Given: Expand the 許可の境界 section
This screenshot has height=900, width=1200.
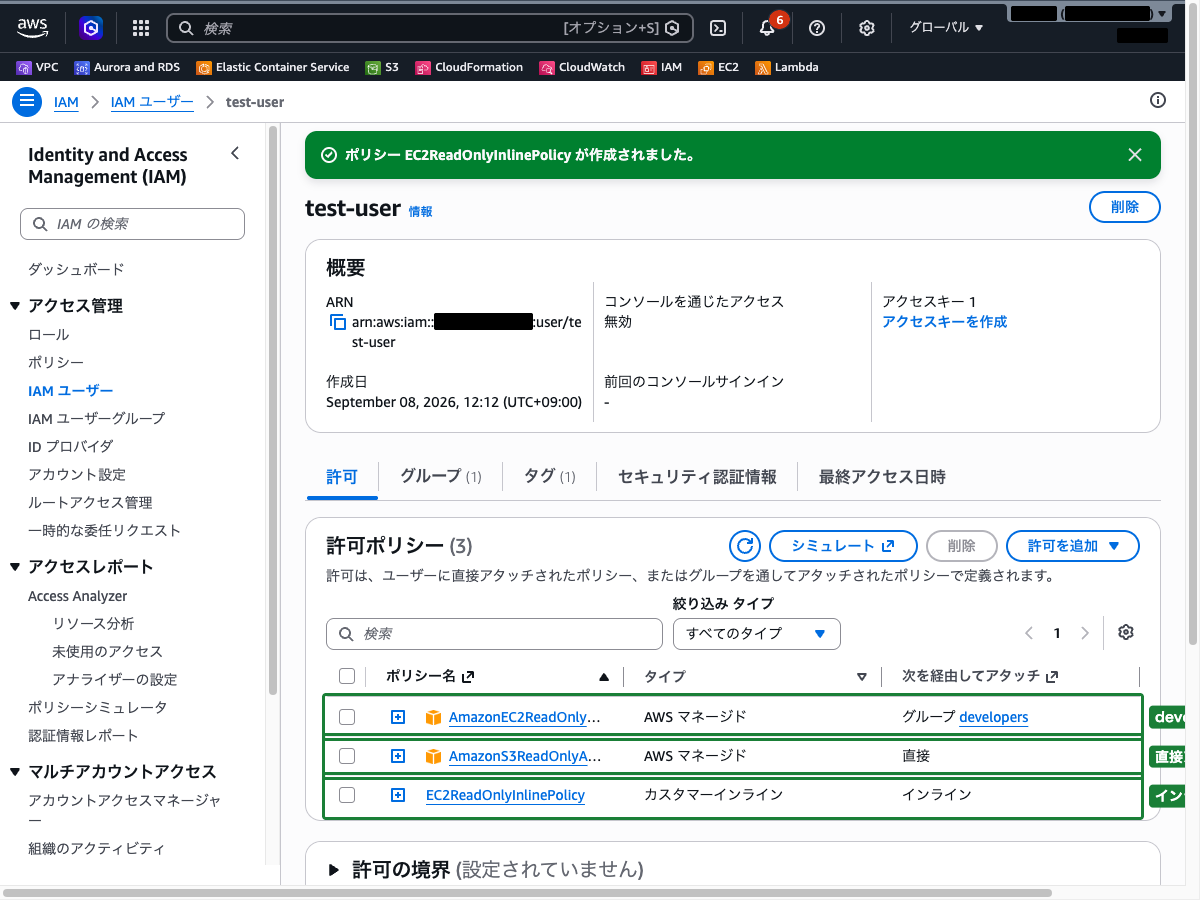Looking at the screenshot, I should tap(334, 870).
